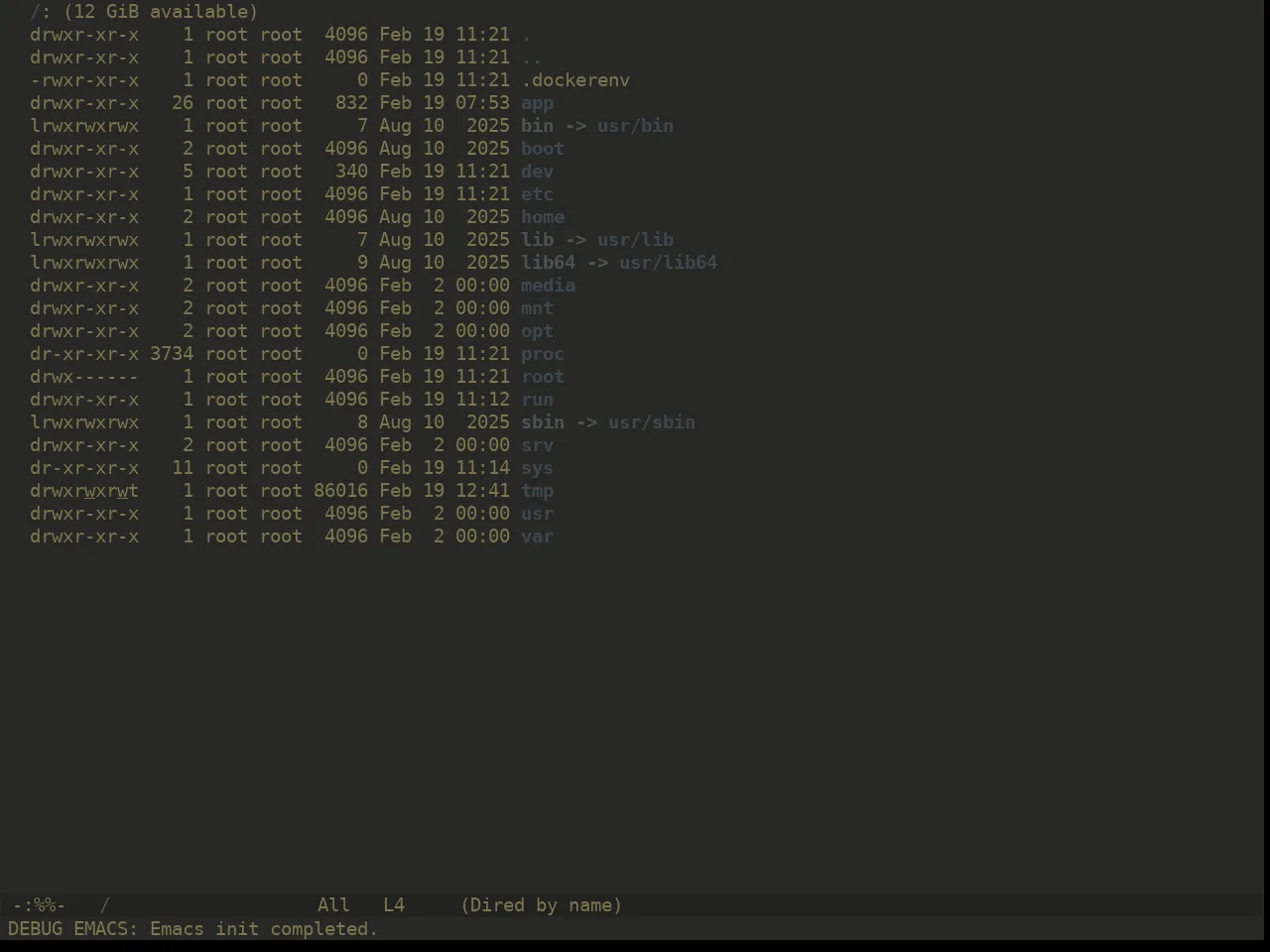The width and height of the screenshot is (1270, 952).
Task: Open the home directory
Action: [543, 217]
